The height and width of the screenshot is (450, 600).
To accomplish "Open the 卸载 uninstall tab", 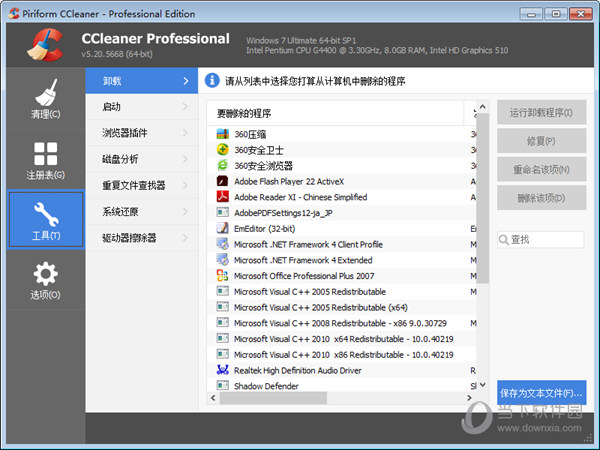I will pyautogui.click(x=142, y=81).
